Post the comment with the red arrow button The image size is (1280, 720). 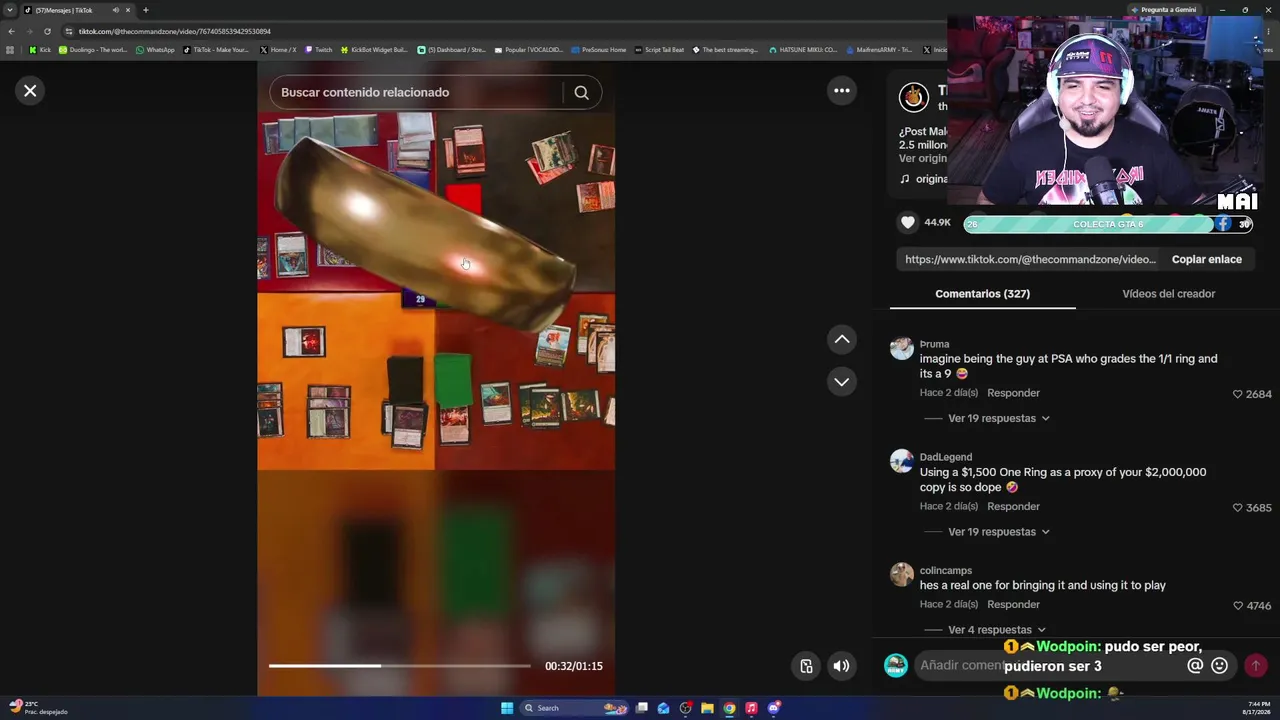(x=1255, y=666)
